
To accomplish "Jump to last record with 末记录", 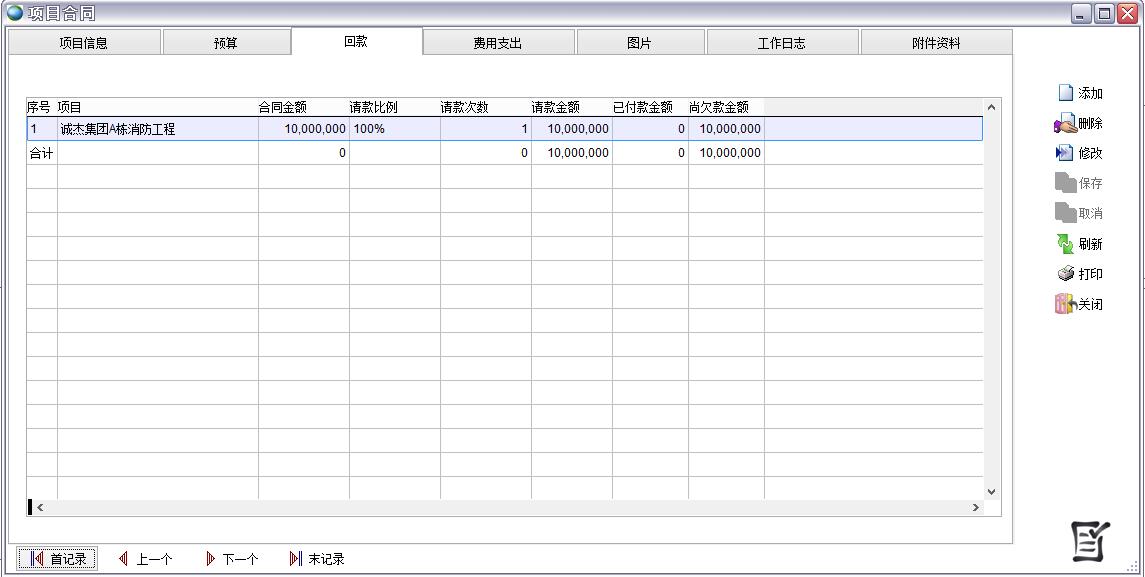I will click(317, 559).
